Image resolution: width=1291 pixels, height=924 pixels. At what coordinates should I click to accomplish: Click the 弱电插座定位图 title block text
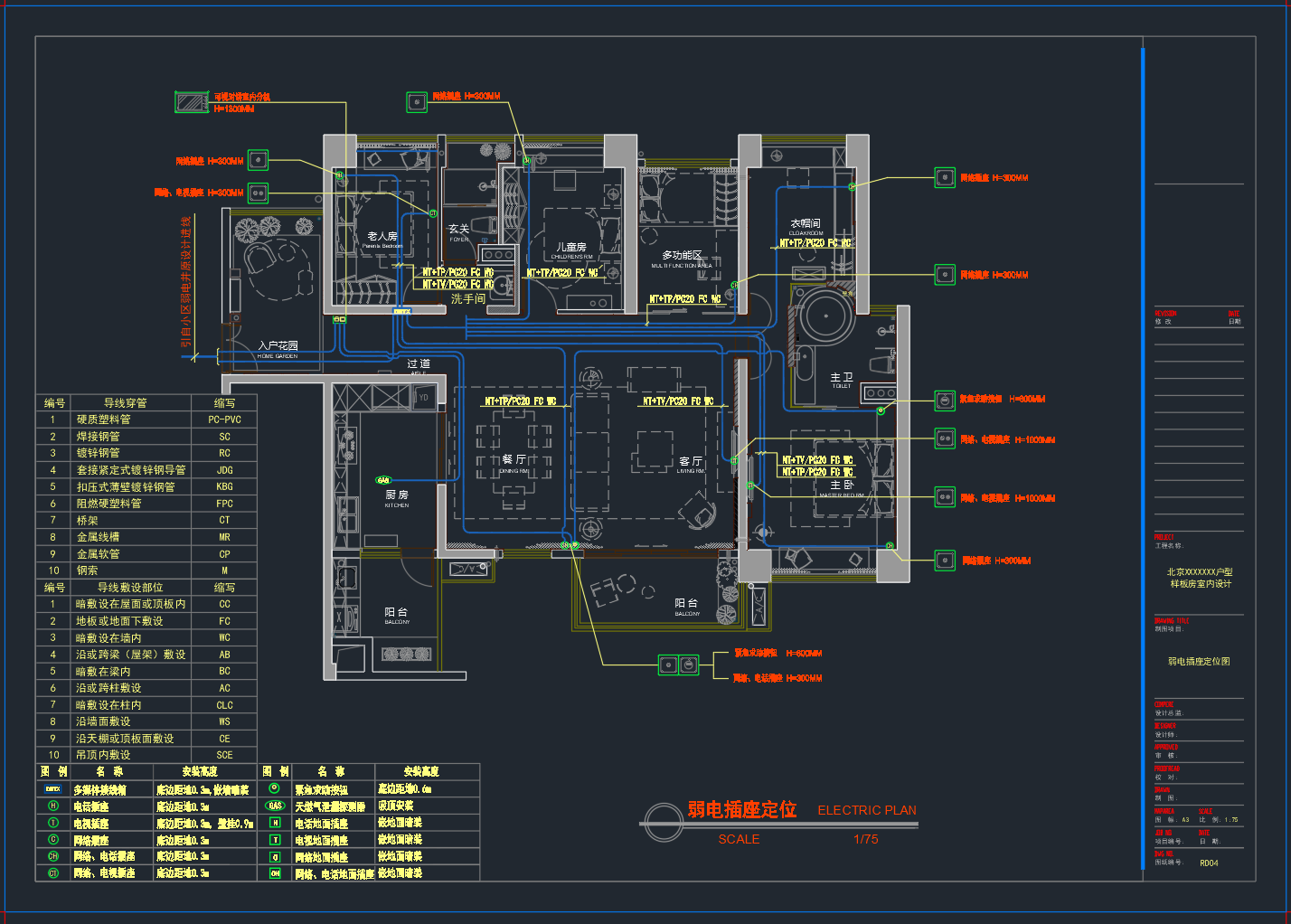(x=1199, y=662)
